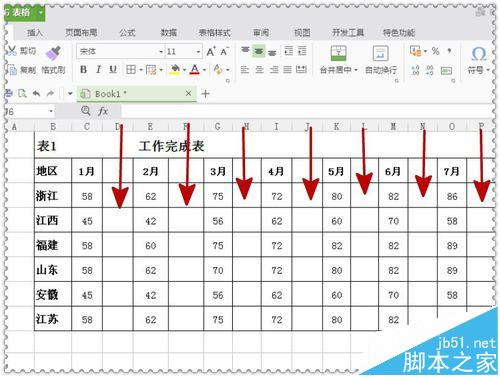The image size is (500, 377).
Task: Open the Special Features (特色功能) tab
Action: click(x=399, y=33)
